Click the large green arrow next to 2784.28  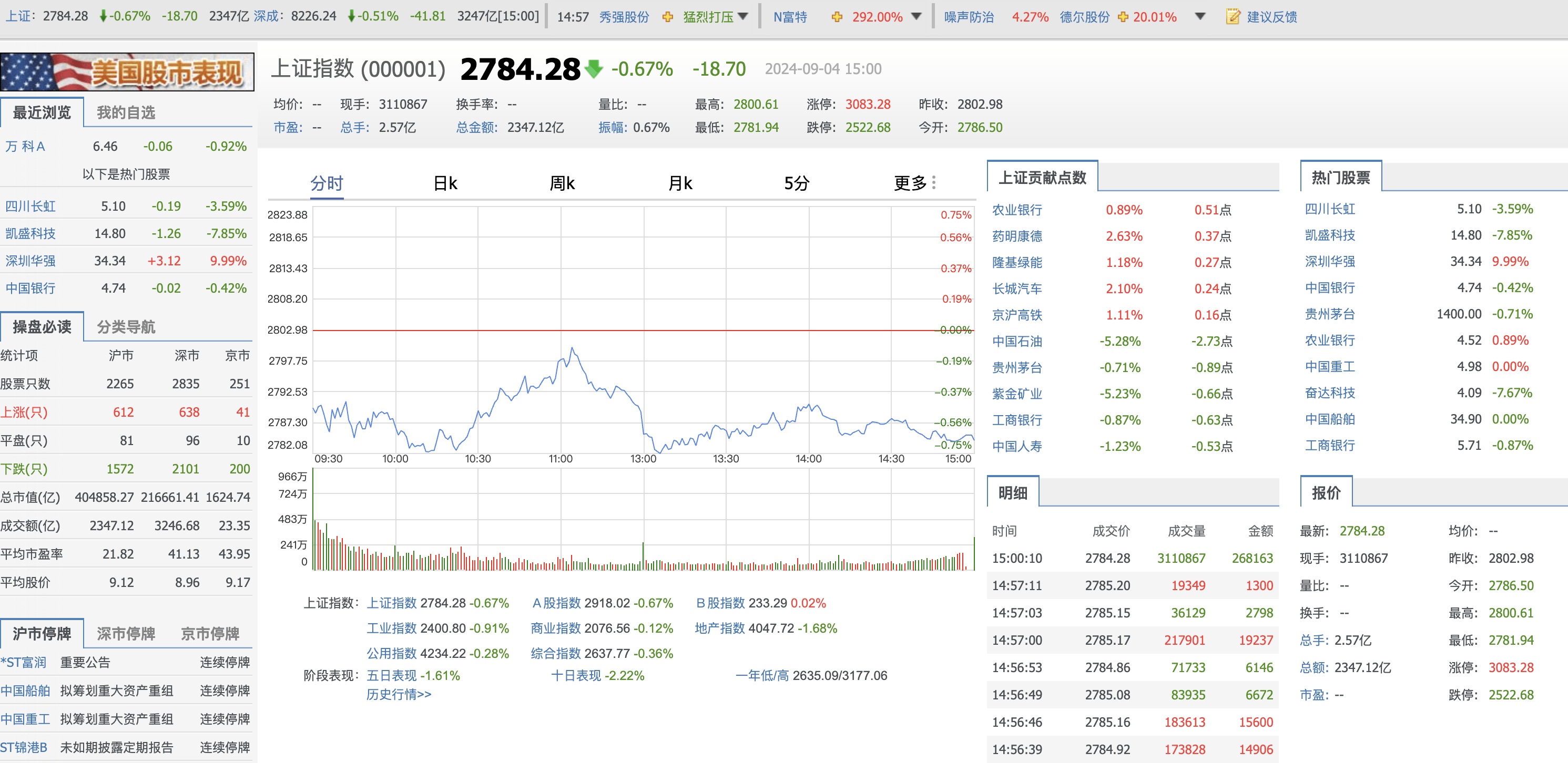[594, 69]
